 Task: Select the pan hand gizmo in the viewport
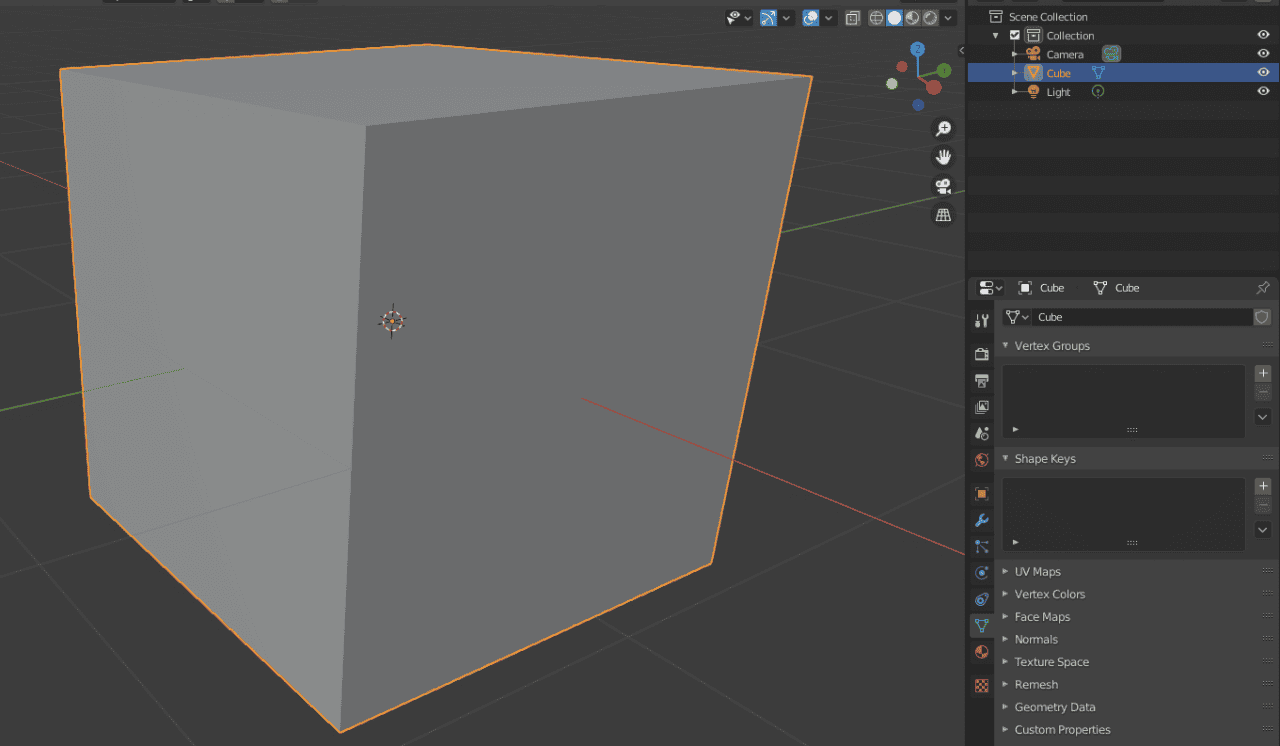click(x=941, y=156)
